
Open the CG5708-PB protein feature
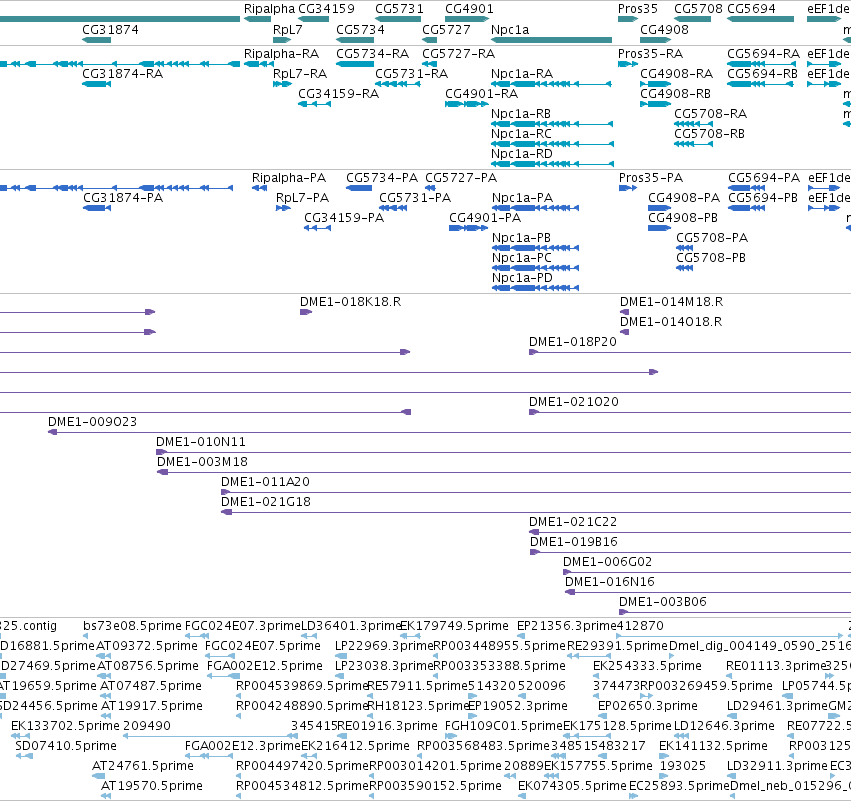[x=684, y=268]
